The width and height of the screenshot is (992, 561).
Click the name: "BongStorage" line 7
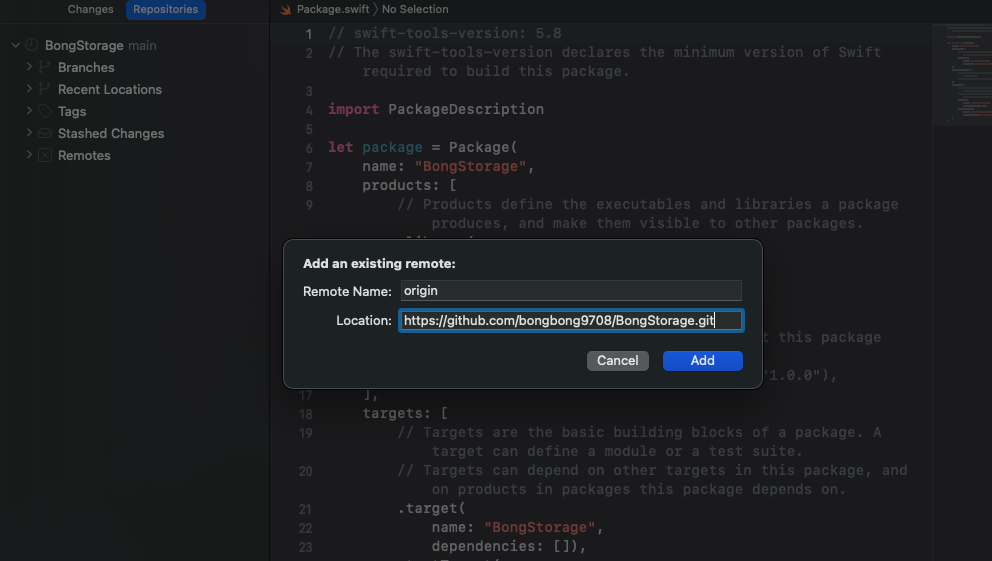click(448, 166)
